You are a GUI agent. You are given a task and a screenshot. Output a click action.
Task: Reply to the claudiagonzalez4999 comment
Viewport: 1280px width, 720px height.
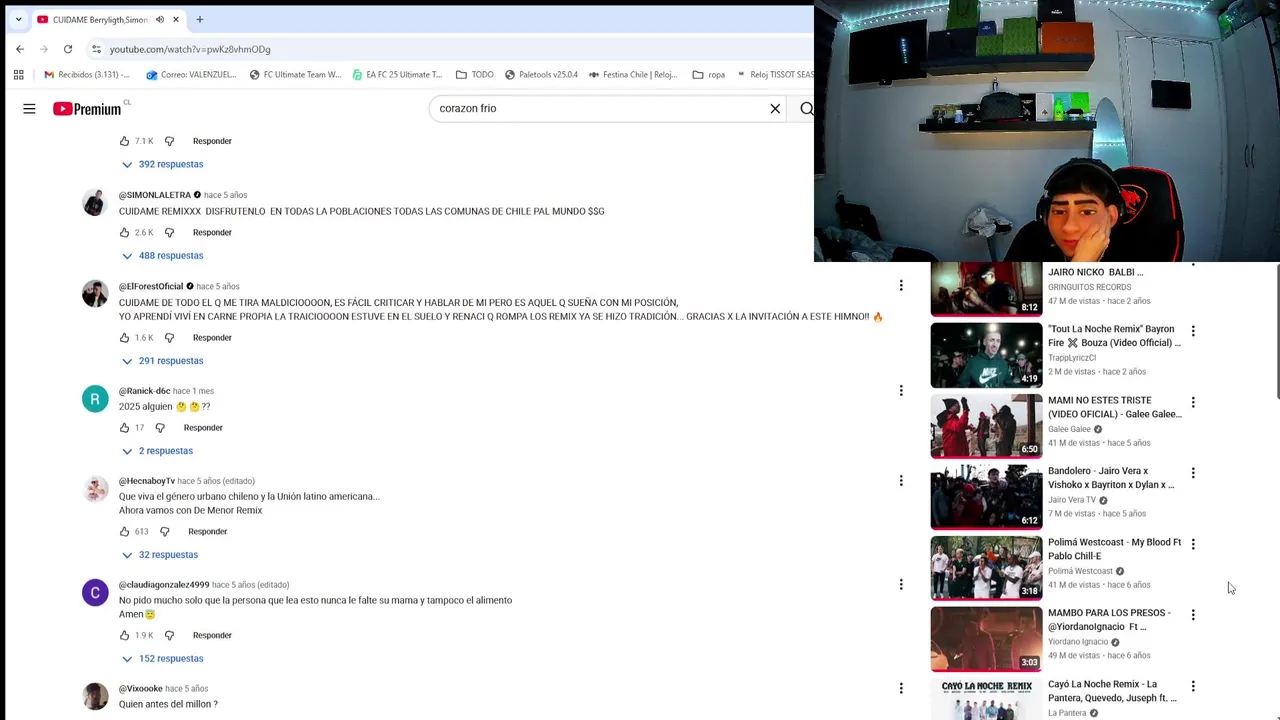(x=212, y=635)
